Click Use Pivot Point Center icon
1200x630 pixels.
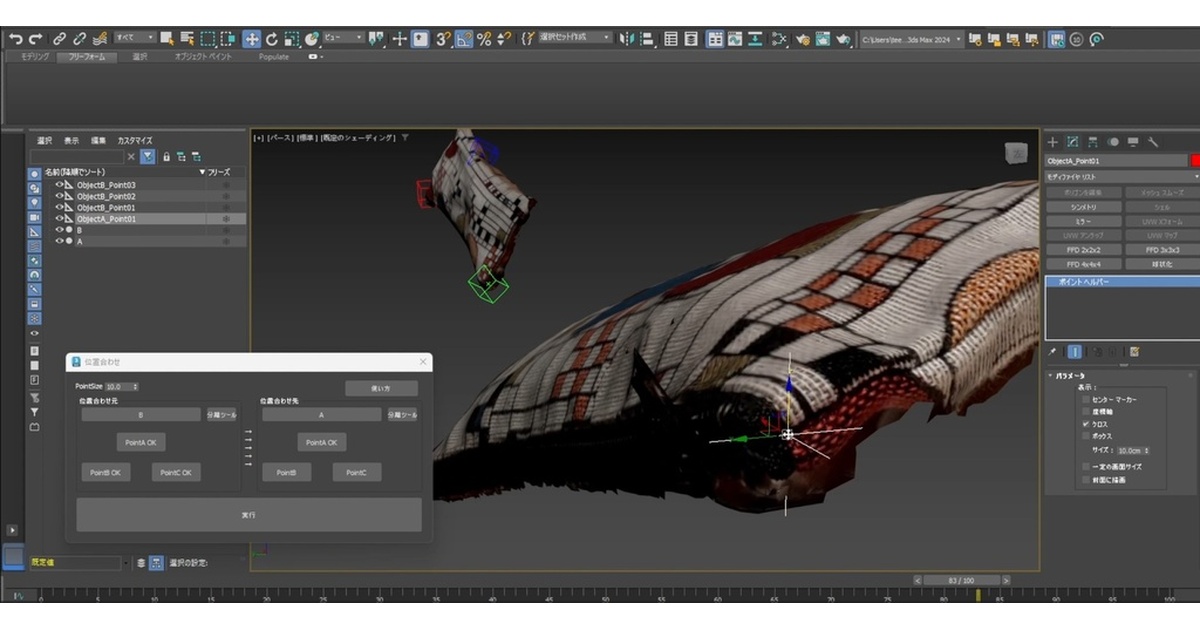(377, 38)
